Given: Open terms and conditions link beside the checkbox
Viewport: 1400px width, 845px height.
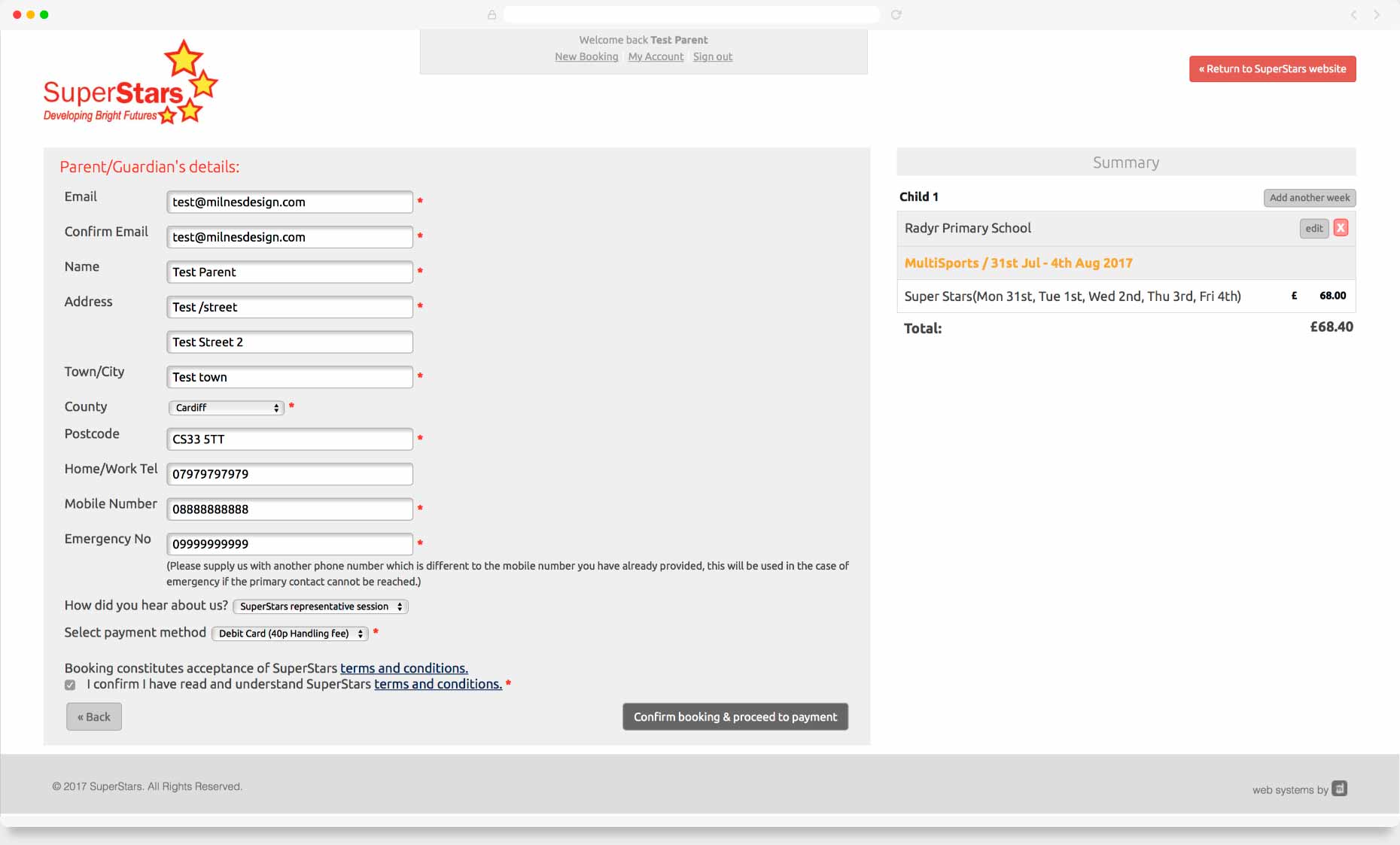Looking at the screenshot, I should 438,684.
